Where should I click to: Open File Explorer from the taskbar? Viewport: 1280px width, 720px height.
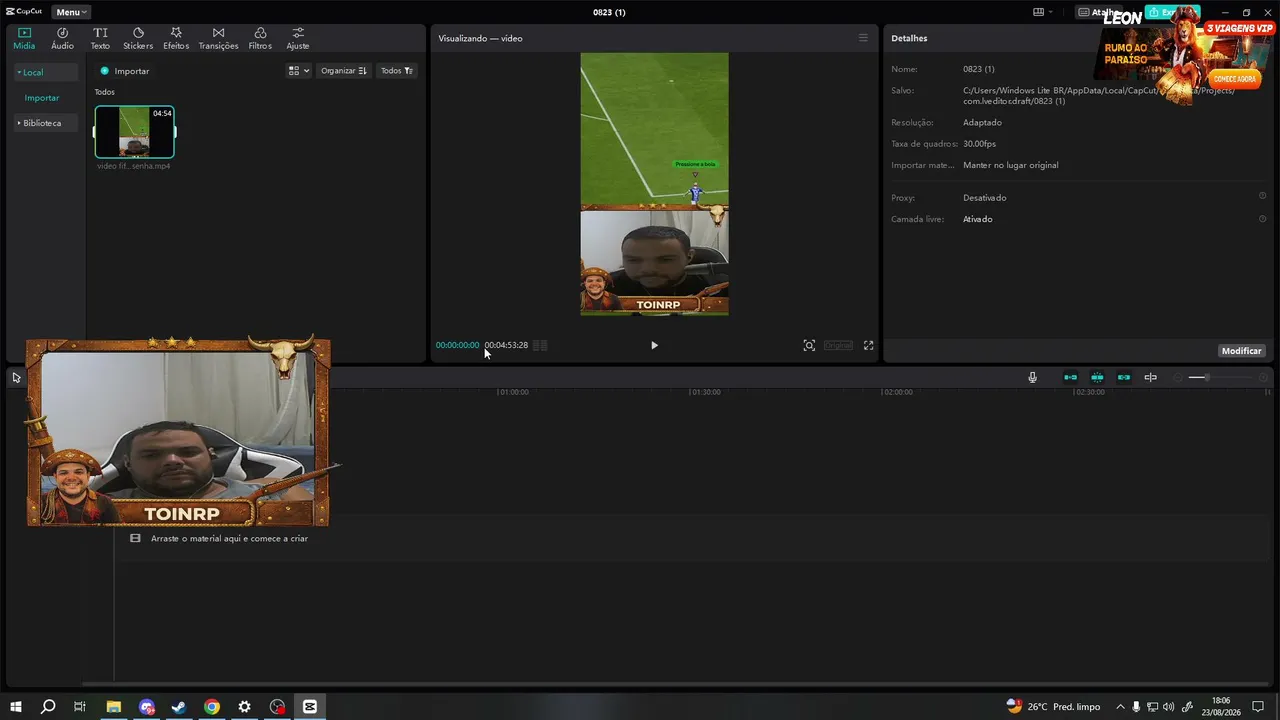click(114, 707)
